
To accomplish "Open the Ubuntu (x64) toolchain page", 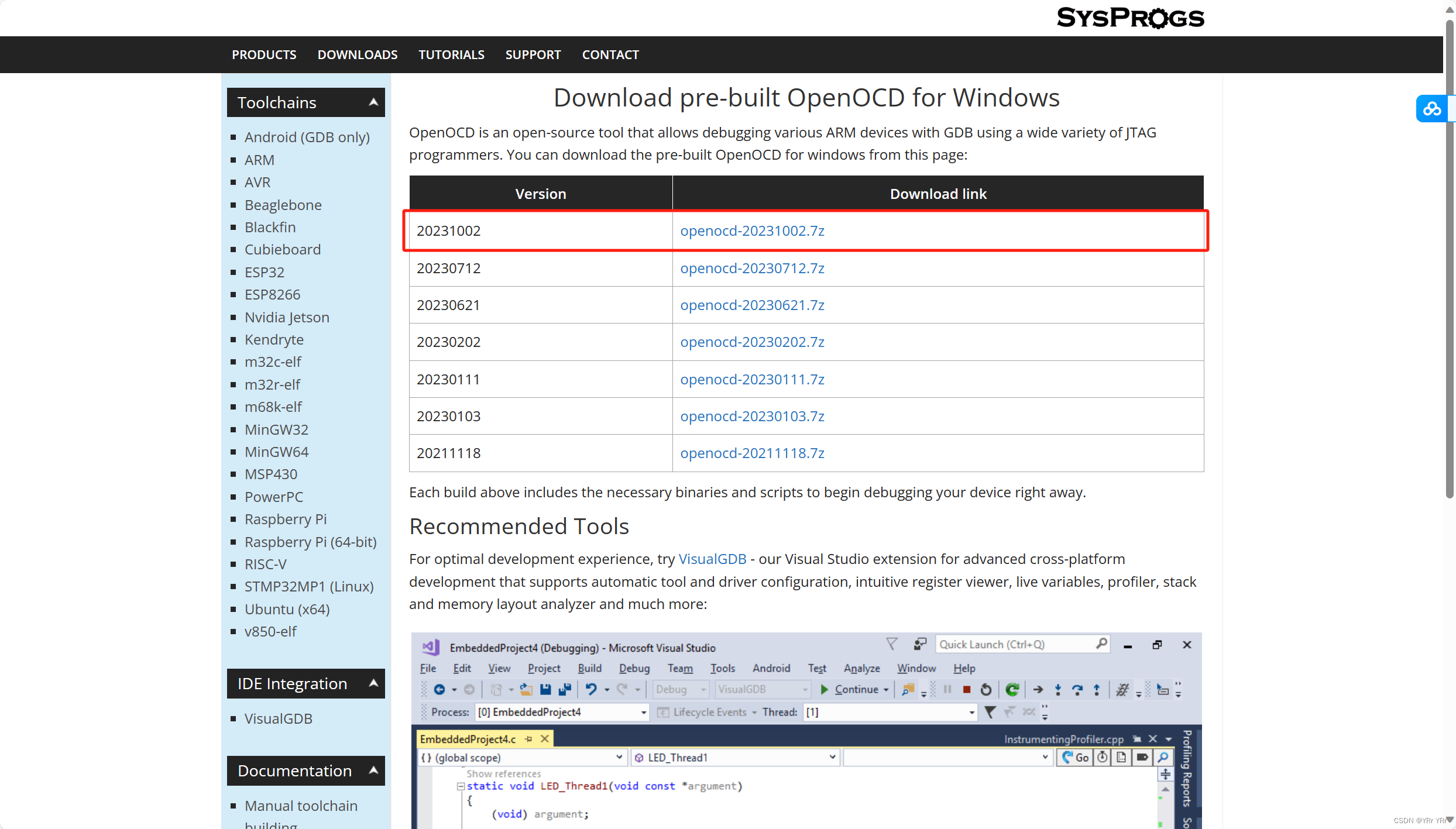I will (x=287, y=609).
